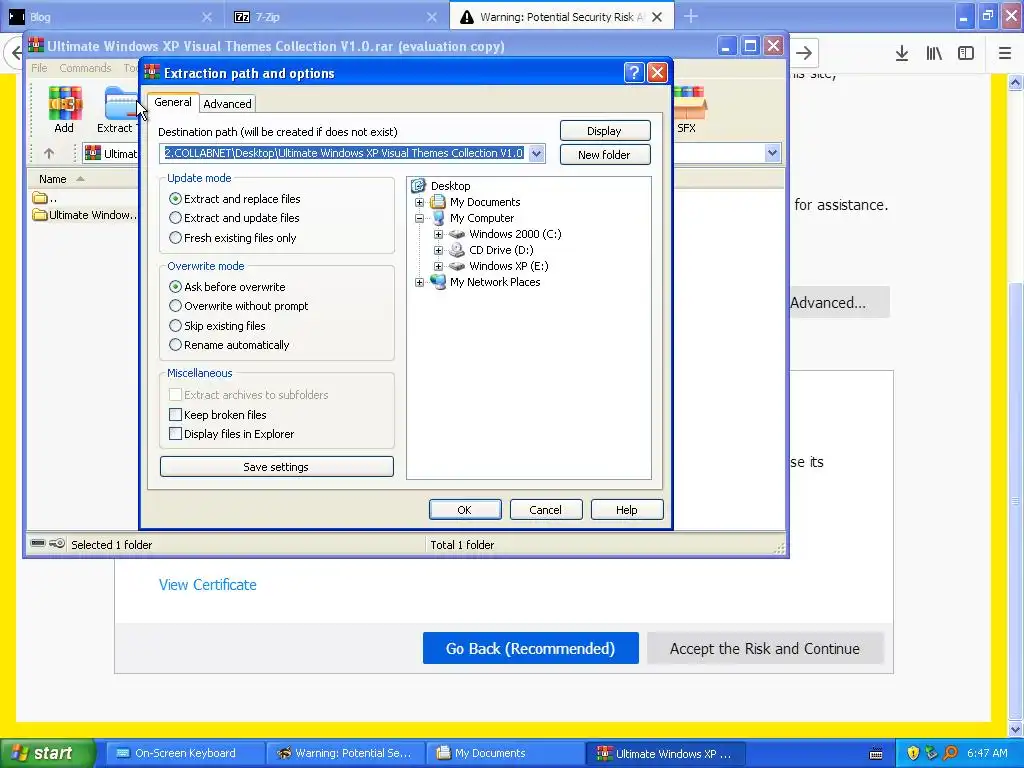Select Overwrite without prompt option
The image size is (1024, 768).
point(238,306)
